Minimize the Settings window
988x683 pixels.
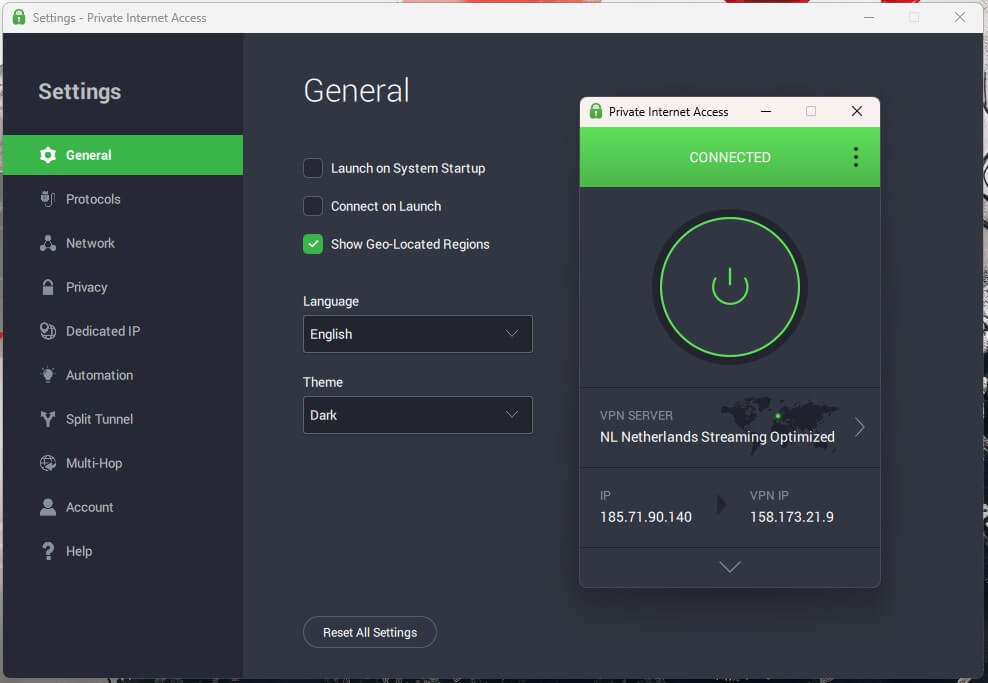pyautogui.click(x=869, y=18)
